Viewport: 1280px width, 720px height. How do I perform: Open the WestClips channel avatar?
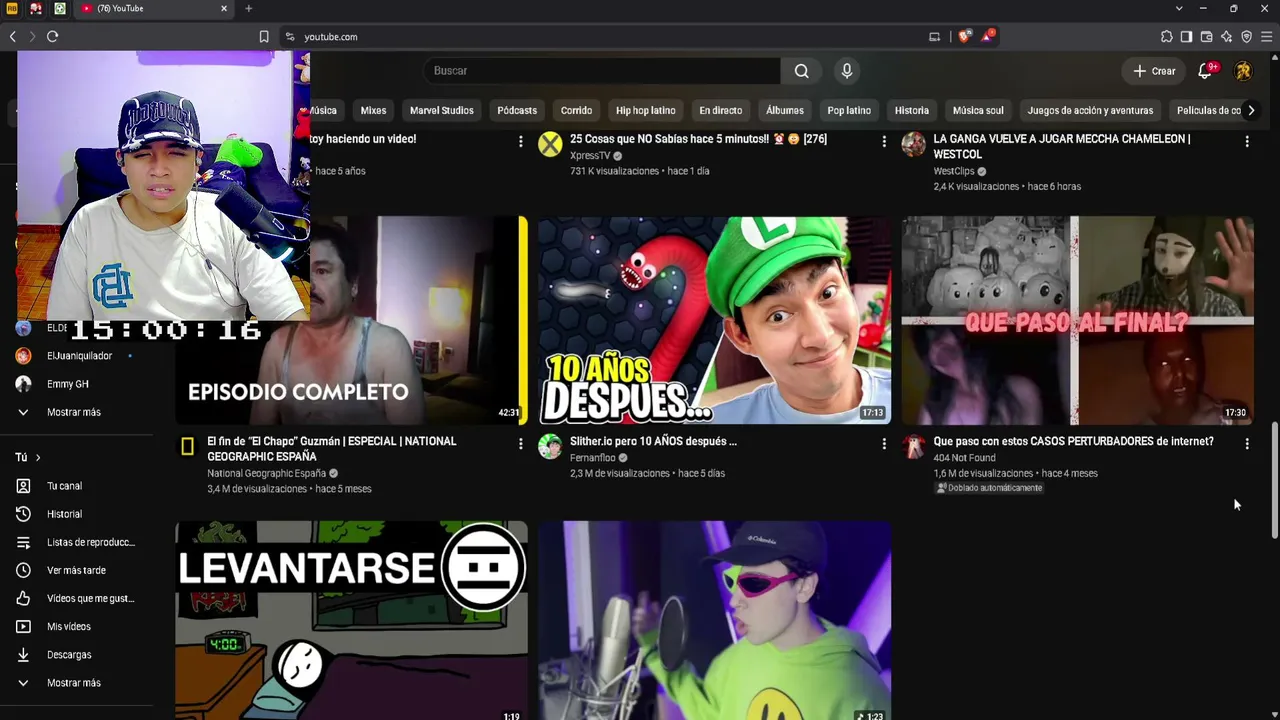(x=914, y=145)
